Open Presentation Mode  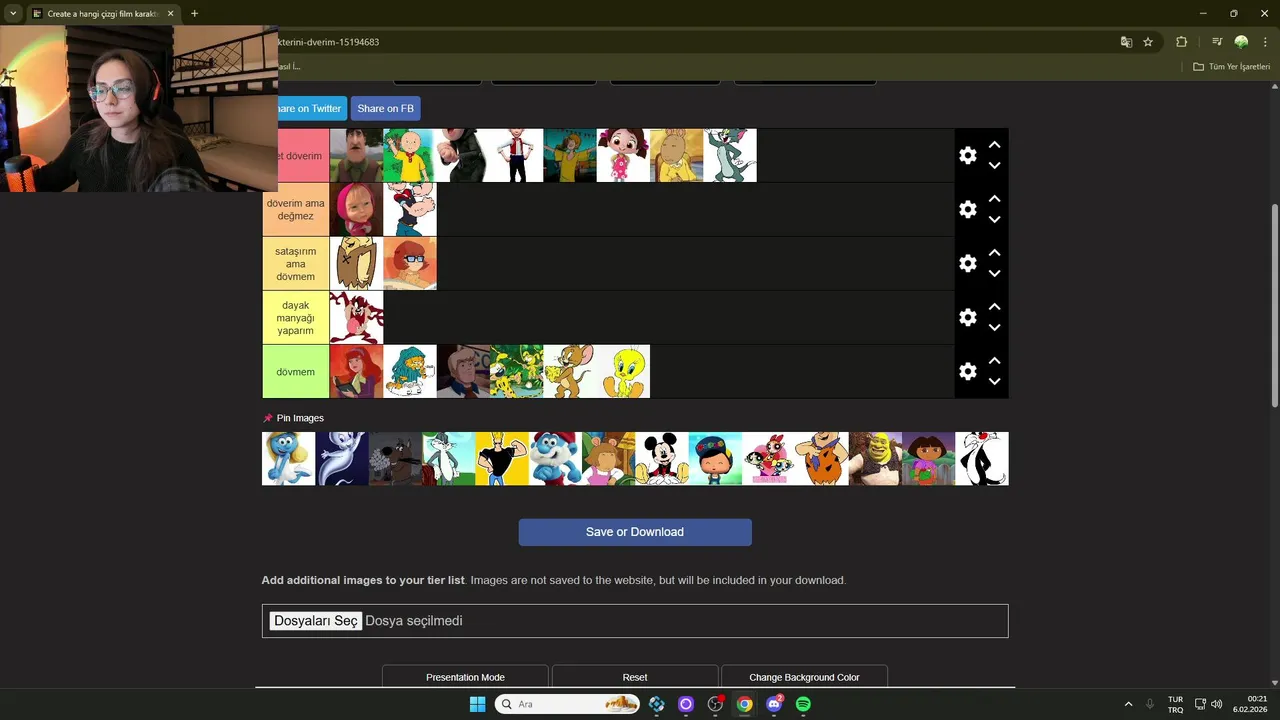pos(465,677)
